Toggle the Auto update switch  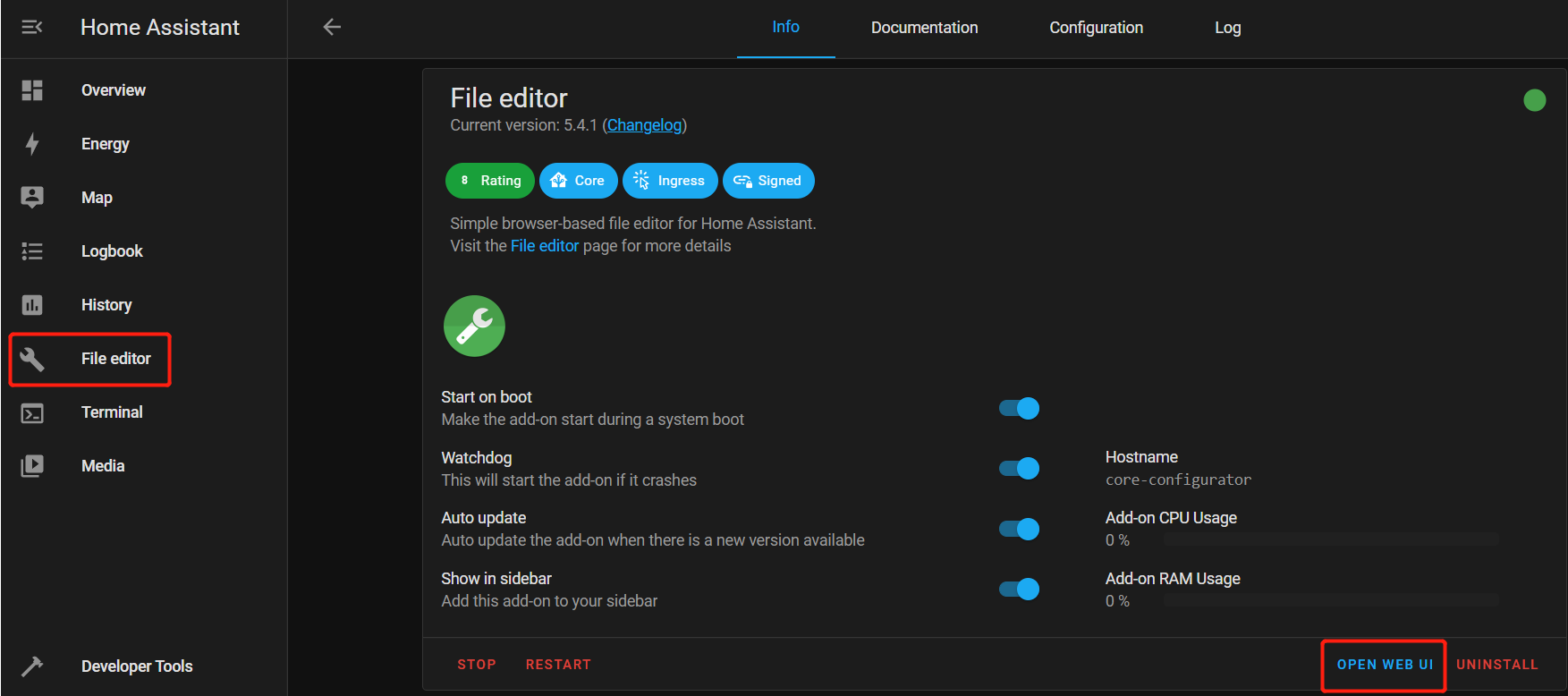tap(1019, 529)
